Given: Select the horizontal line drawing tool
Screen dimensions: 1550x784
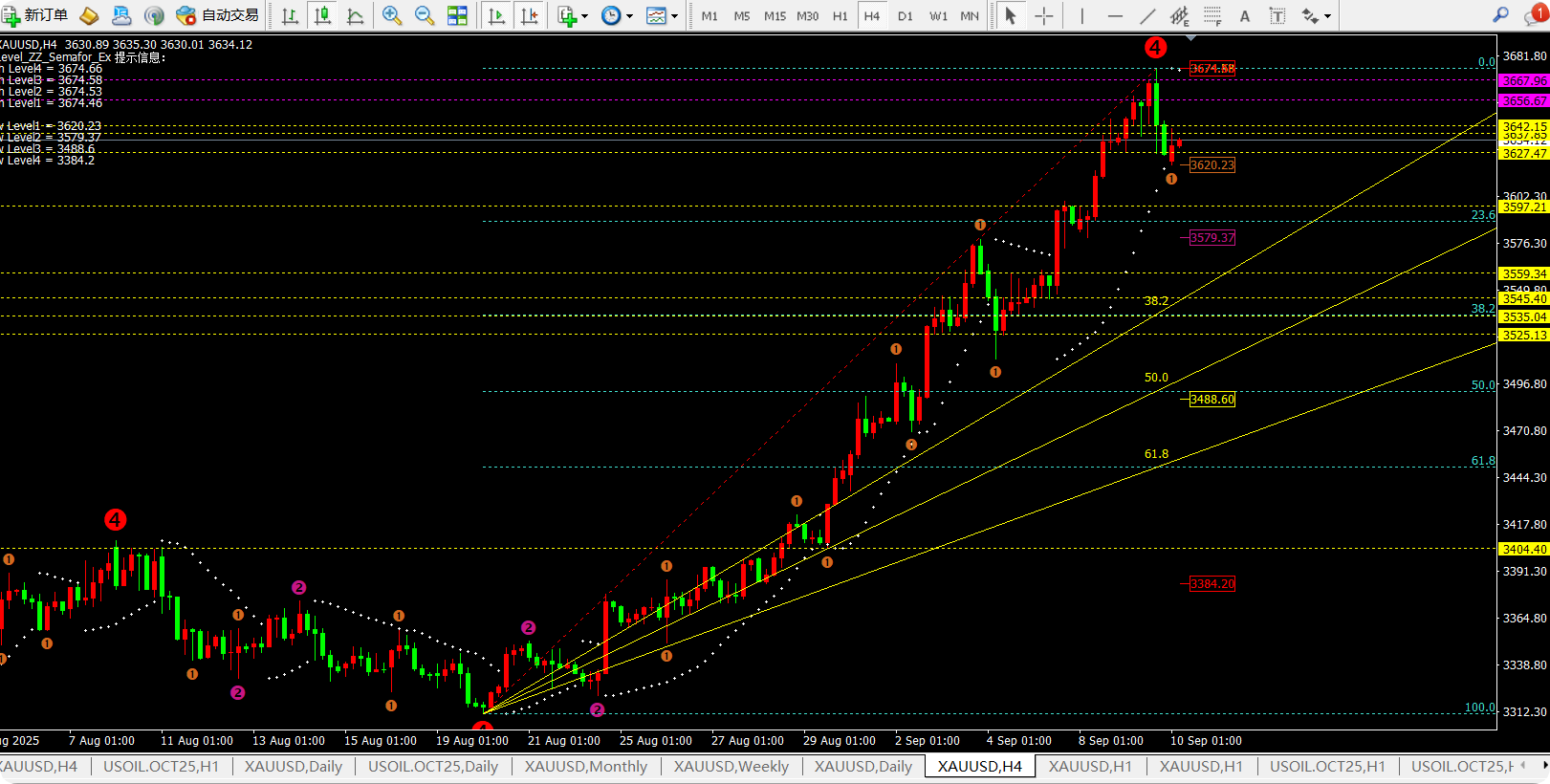Looking at the screenshot, I should pos(1115,15).
